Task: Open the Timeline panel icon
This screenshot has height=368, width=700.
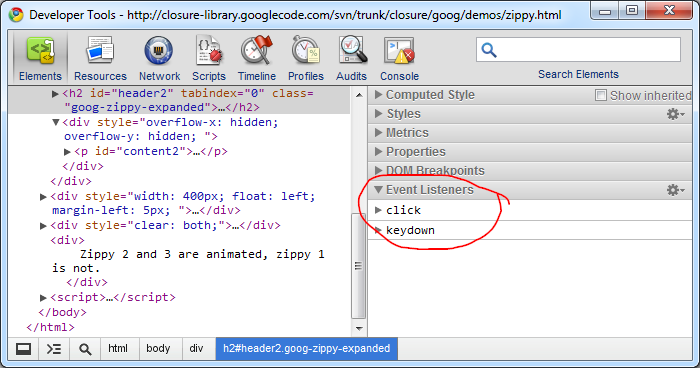Action: (257, 50)
